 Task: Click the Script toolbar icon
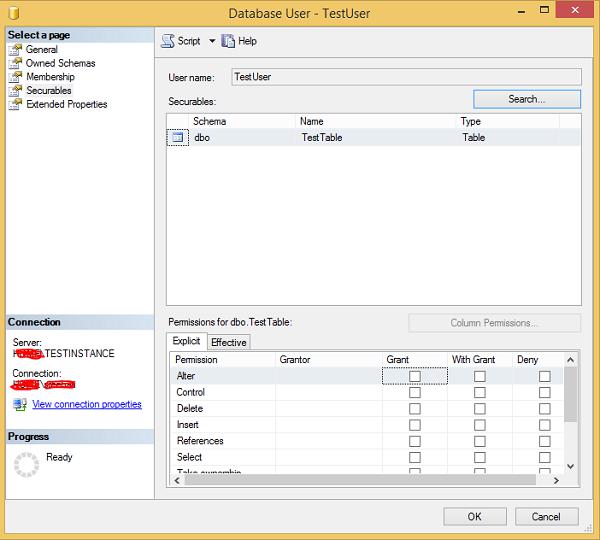[x=168, y=41]
